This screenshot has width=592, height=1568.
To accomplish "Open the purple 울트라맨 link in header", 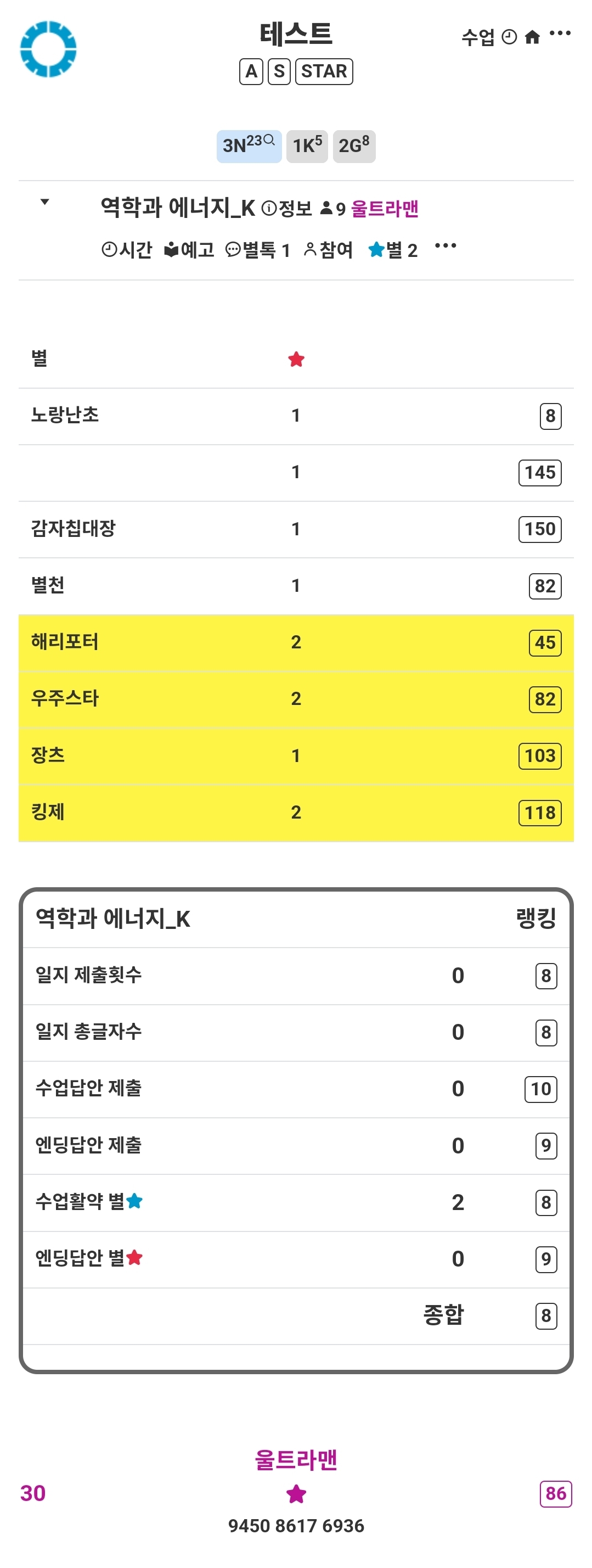I will (385, 209).
